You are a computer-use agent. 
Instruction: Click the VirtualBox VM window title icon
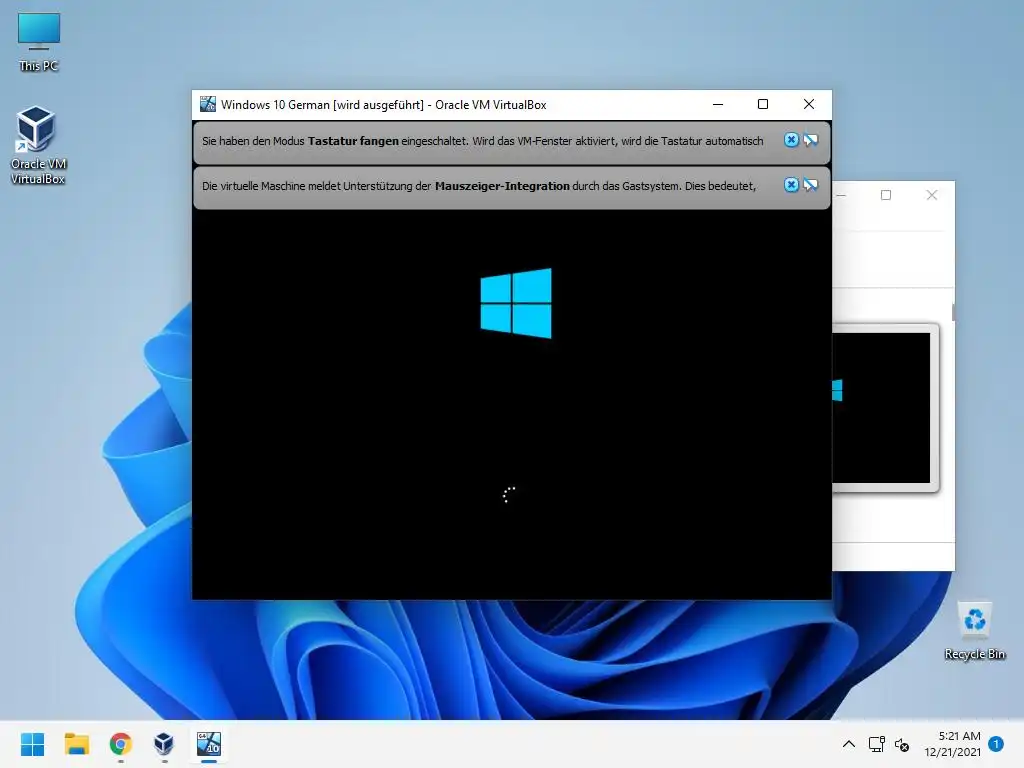point(208,104)
